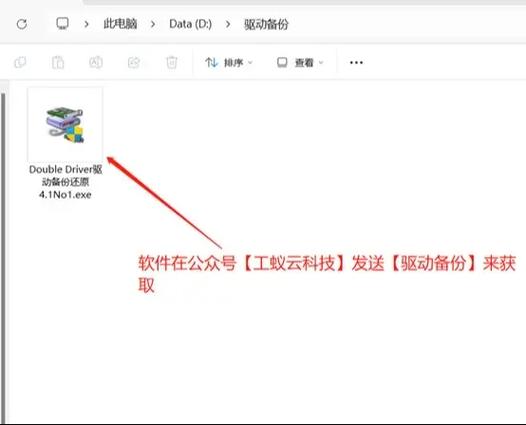Navigate to 此电脑 in the breadcrumb
The image size is (526, 425).
coord(120,24)
